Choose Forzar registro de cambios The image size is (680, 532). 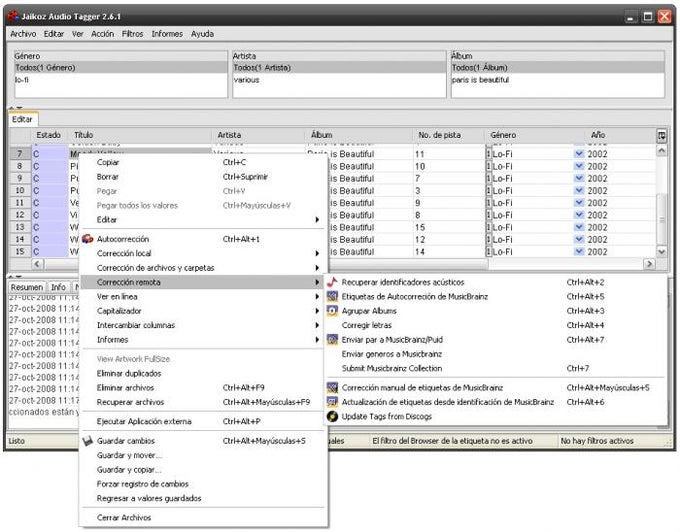(x=203, y=484)
